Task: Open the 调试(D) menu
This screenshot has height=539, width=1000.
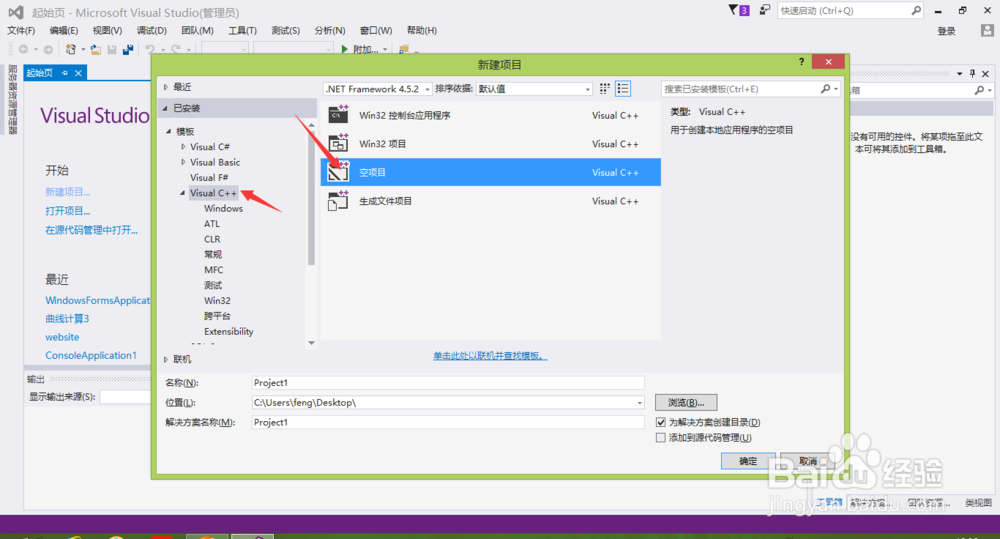Action: [x=152, y=31]
